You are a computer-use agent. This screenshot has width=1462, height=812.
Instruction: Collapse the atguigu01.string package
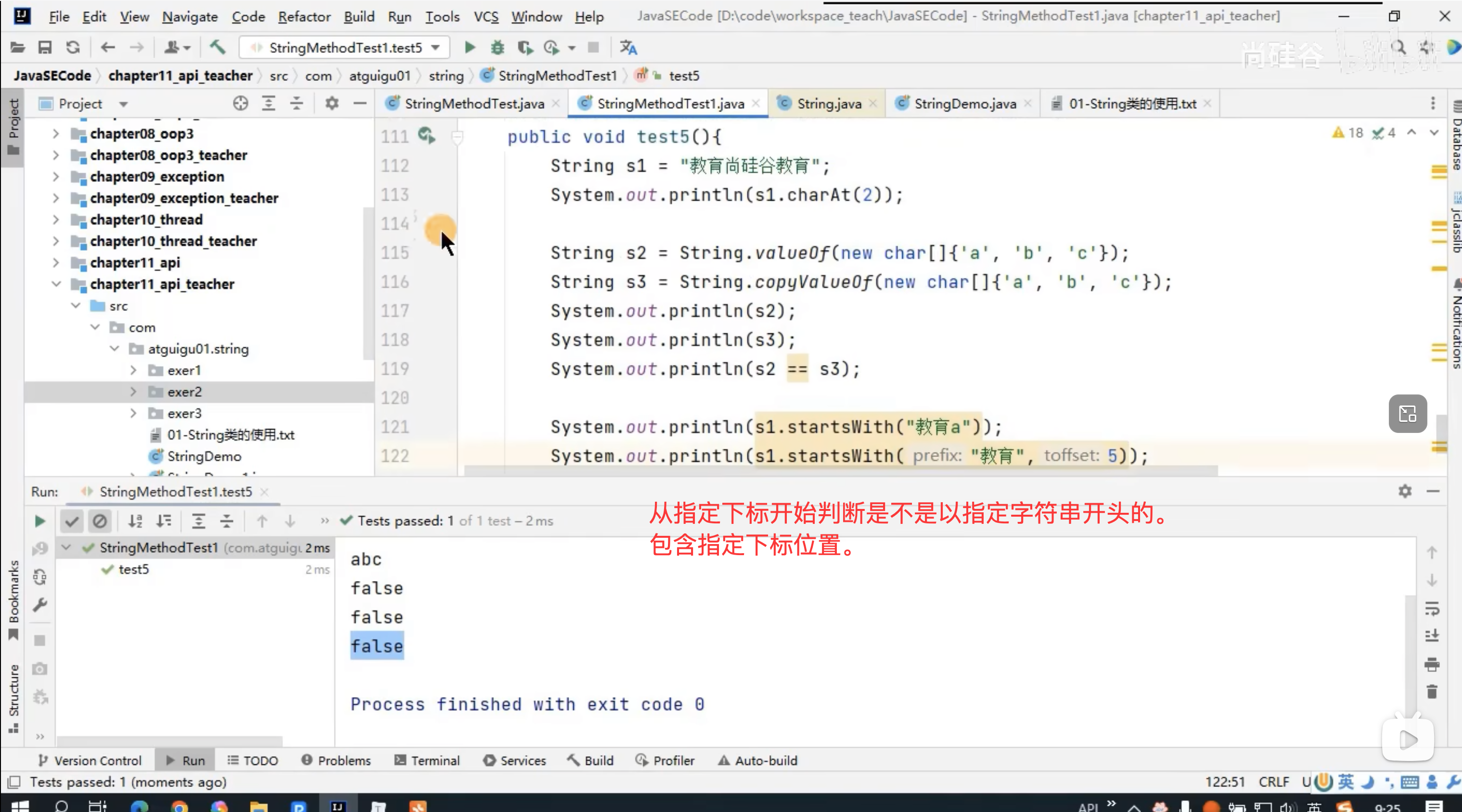click(x=114, y=348)
